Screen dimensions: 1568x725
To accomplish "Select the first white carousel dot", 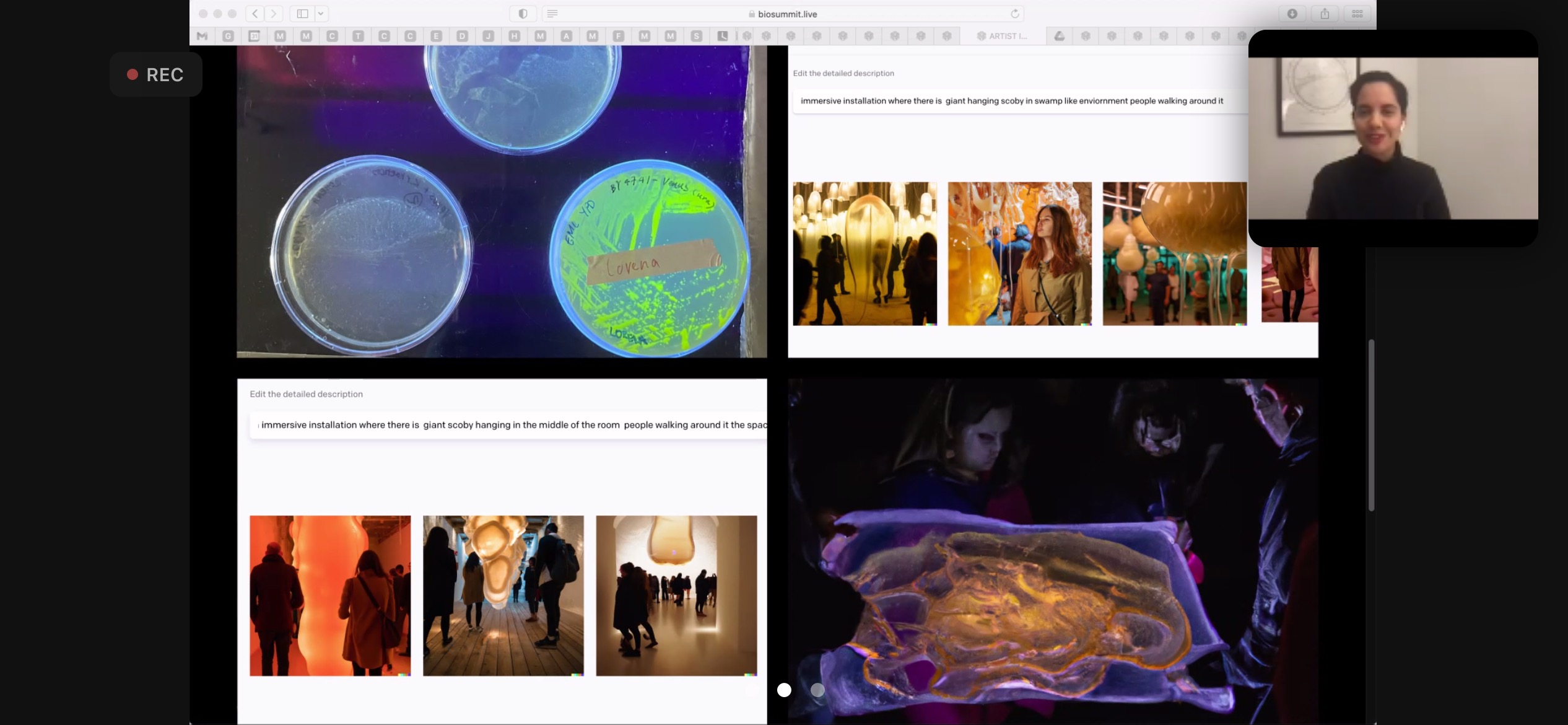I will pos(784,690).
